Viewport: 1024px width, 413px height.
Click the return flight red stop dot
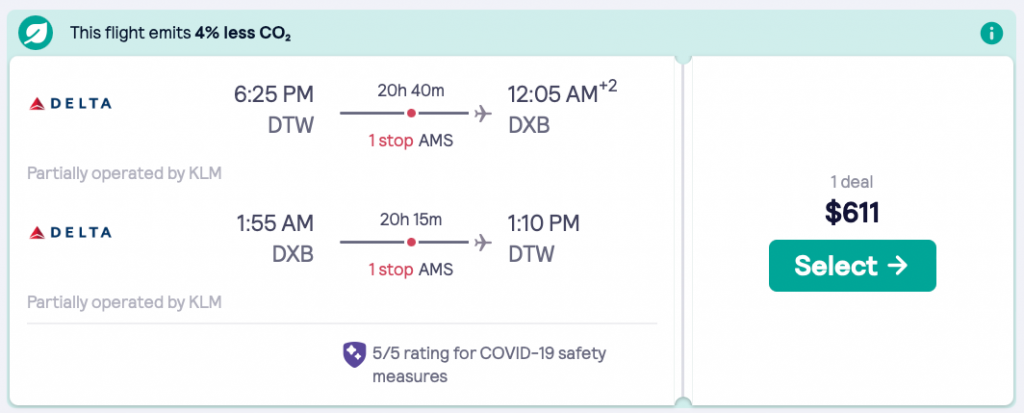(411, 242)
